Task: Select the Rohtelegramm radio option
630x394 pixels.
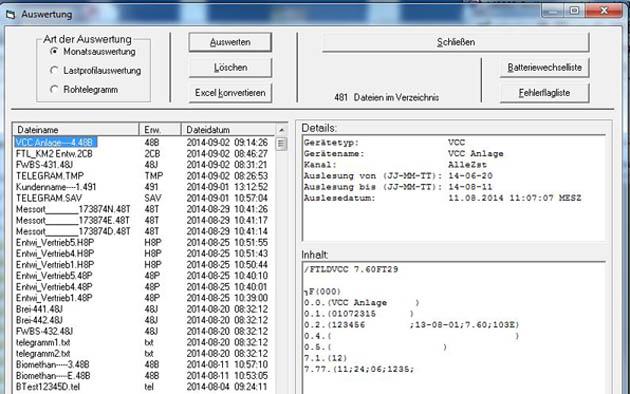Action: click(84, 90)
